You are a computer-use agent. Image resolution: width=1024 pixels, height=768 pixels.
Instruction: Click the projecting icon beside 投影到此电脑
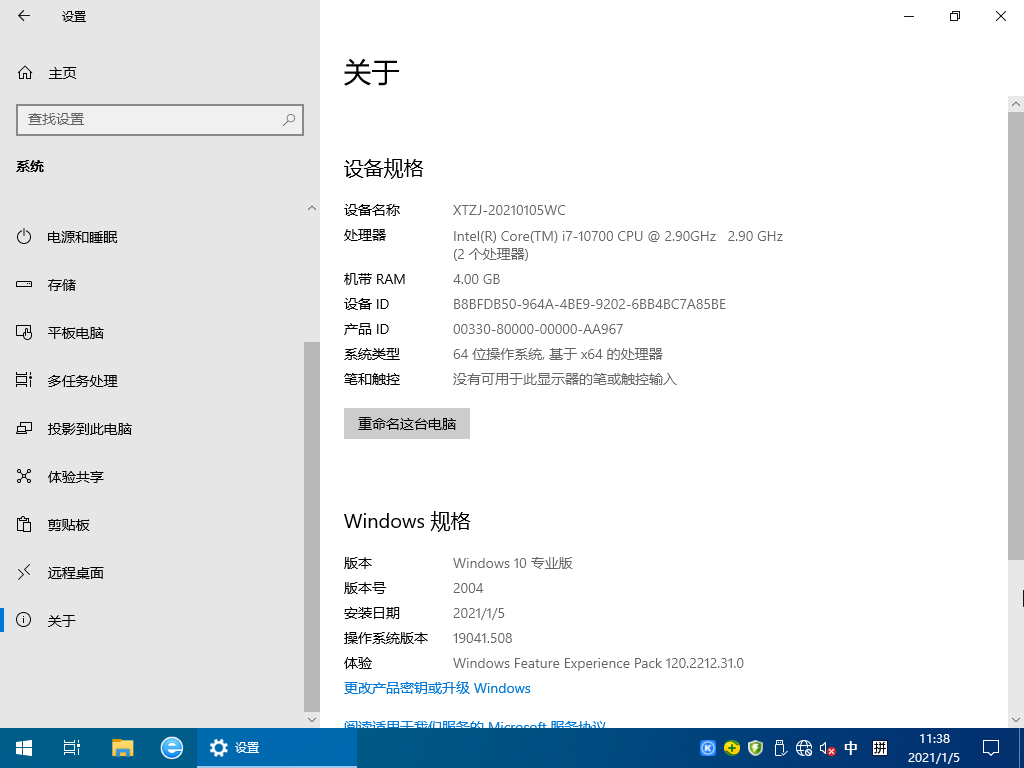(x=24, y=428)
